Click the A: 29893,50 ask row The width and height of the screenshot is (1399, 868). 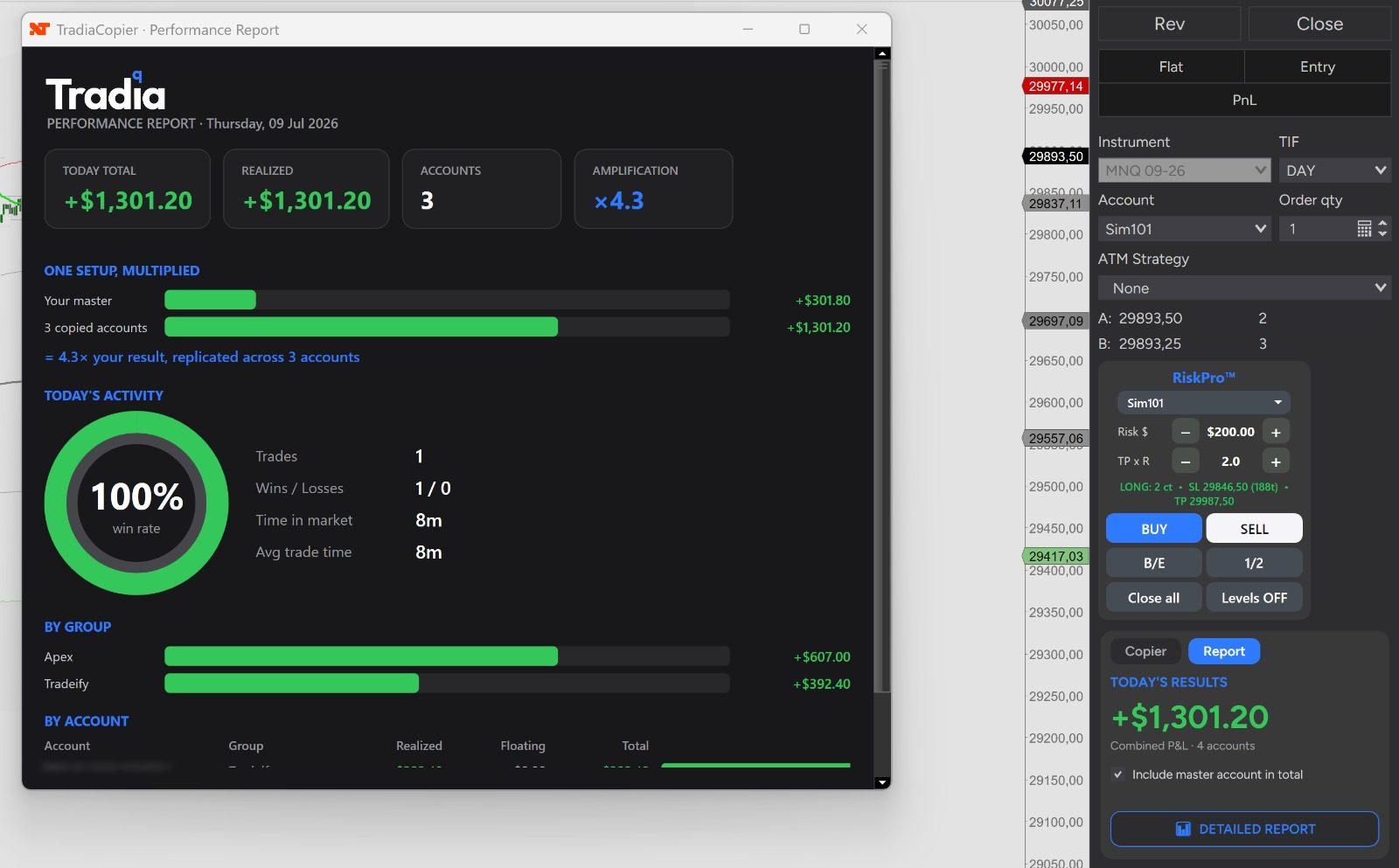point(1182,318)
